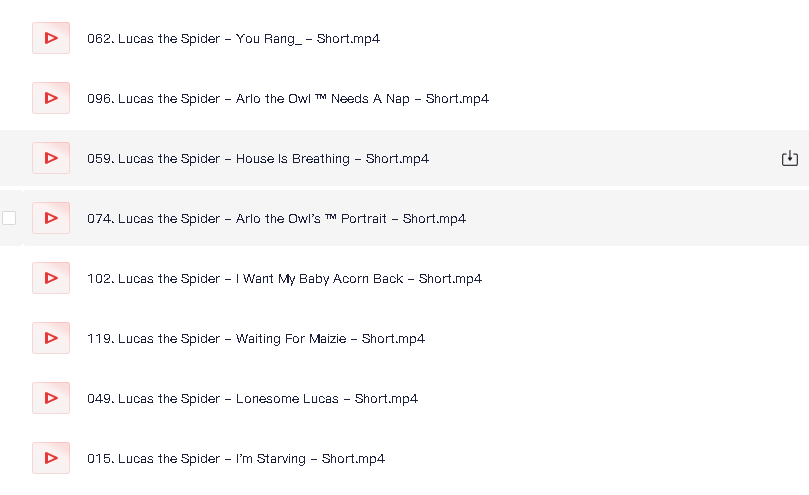809x495 pixels.
Task: Open 062. Lucas the Spider You Rang_ file
Action: click(233, 39)
